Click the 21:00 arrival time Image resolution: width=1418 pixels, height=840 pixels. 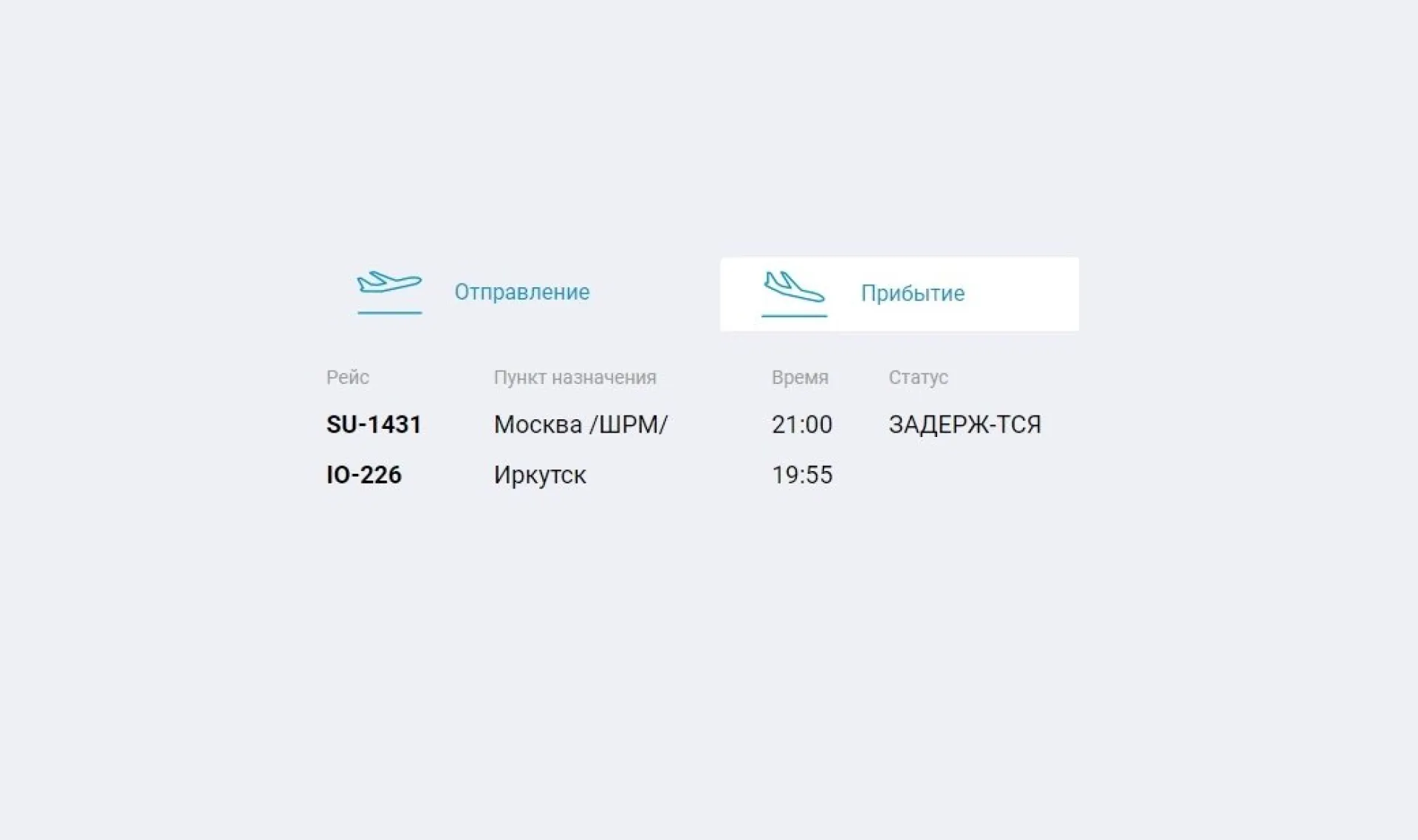tap(802, 424)
